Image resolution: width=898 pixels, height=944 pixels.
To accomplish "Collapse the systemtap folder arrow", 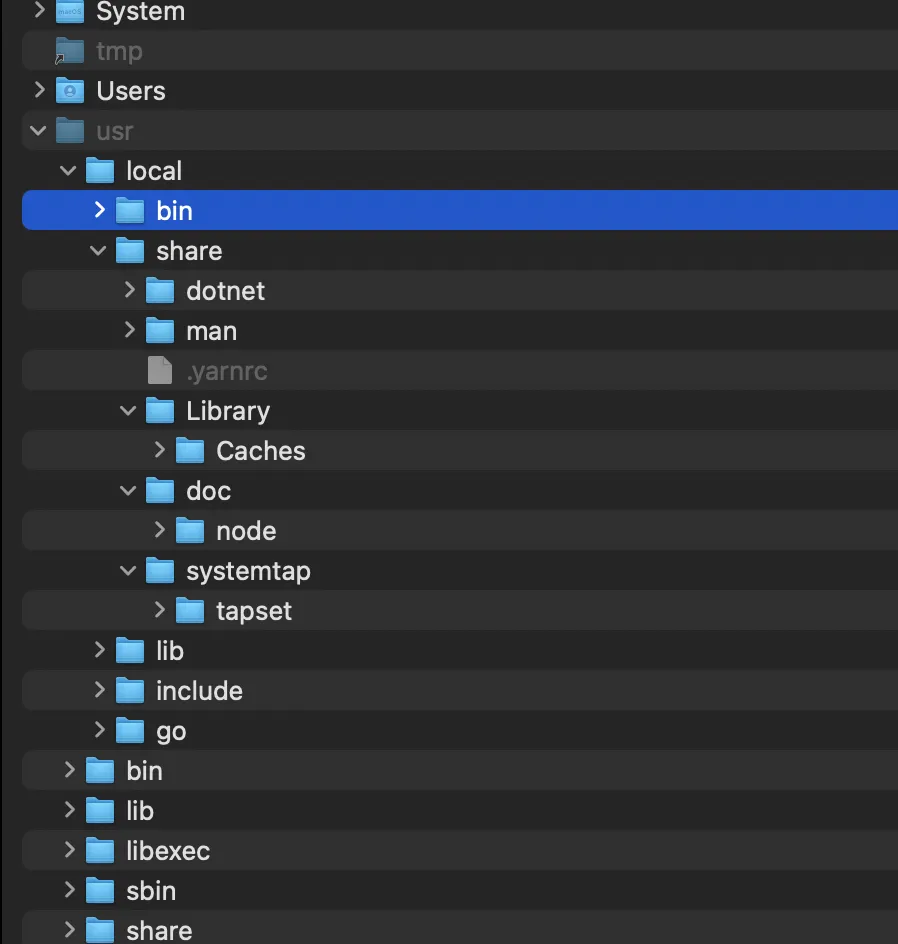I will 129,571.
